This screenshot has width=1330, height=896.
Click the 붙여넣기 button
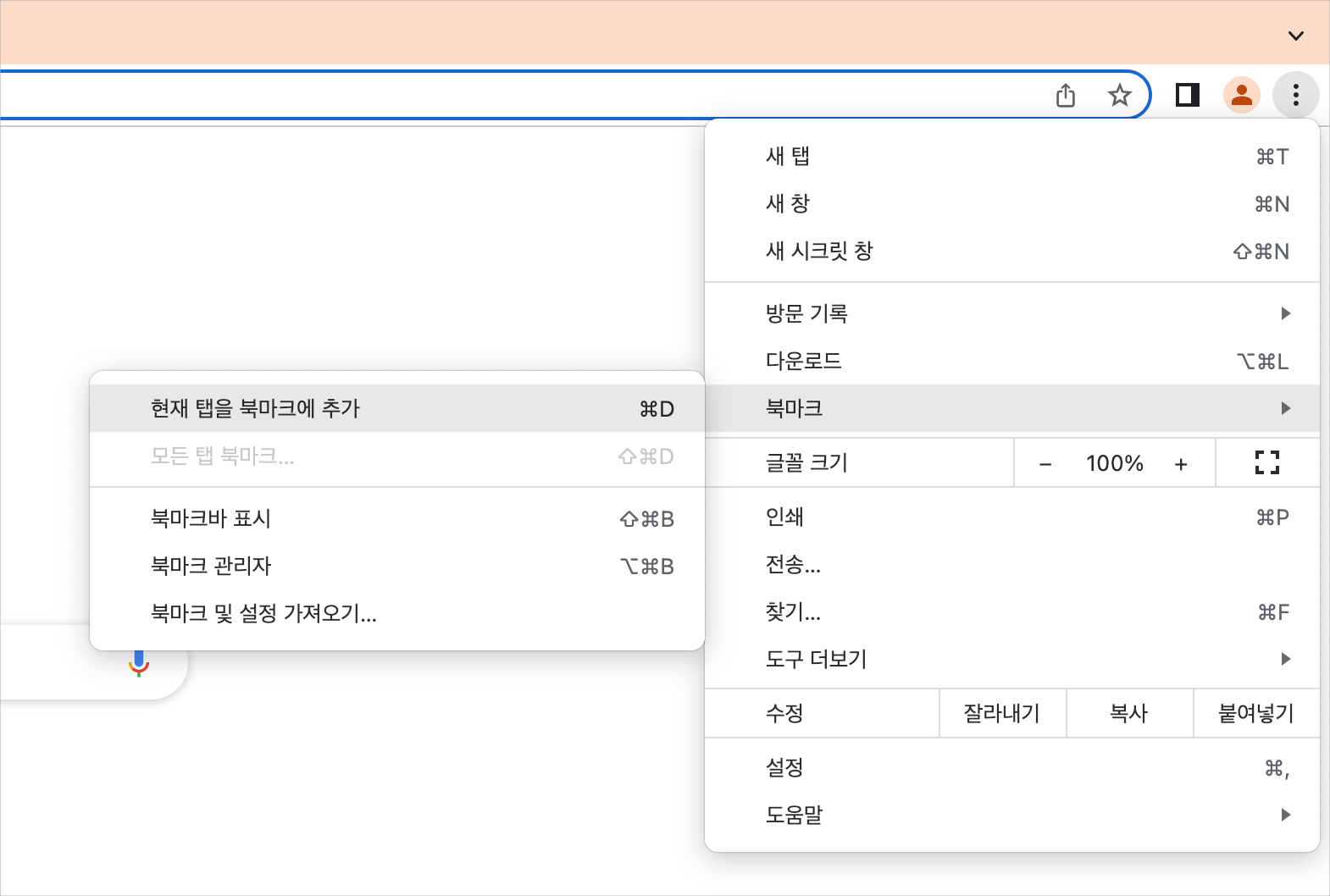(x=1256, y=713)
